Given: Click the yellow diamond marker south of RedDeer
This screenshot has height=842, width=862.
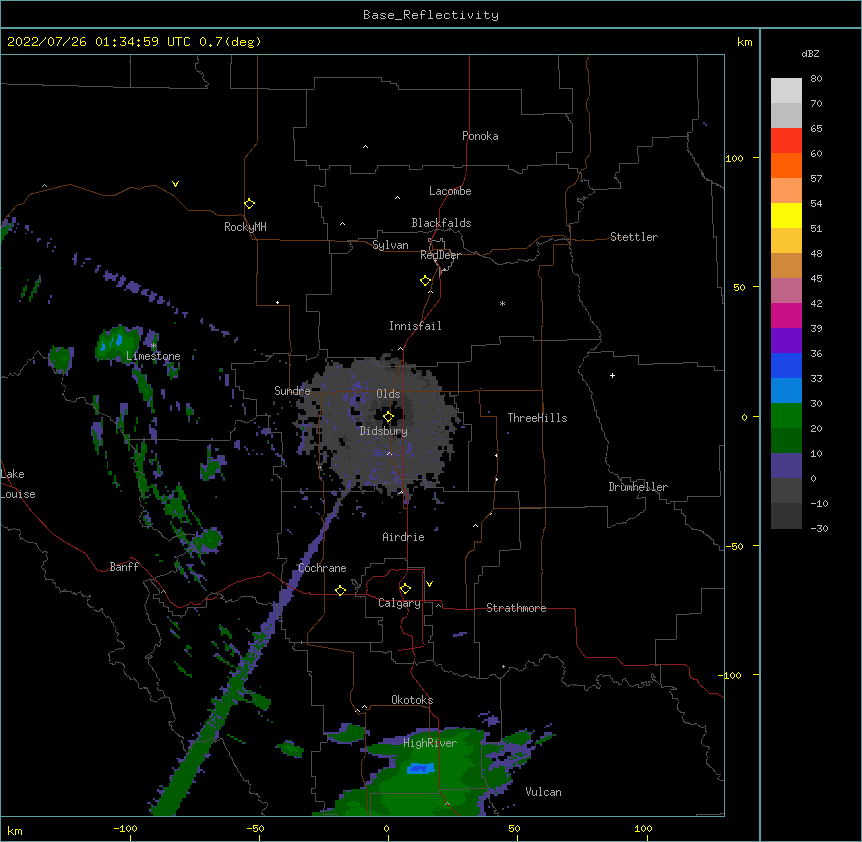Looking at the screenshot, I should 426,281.
